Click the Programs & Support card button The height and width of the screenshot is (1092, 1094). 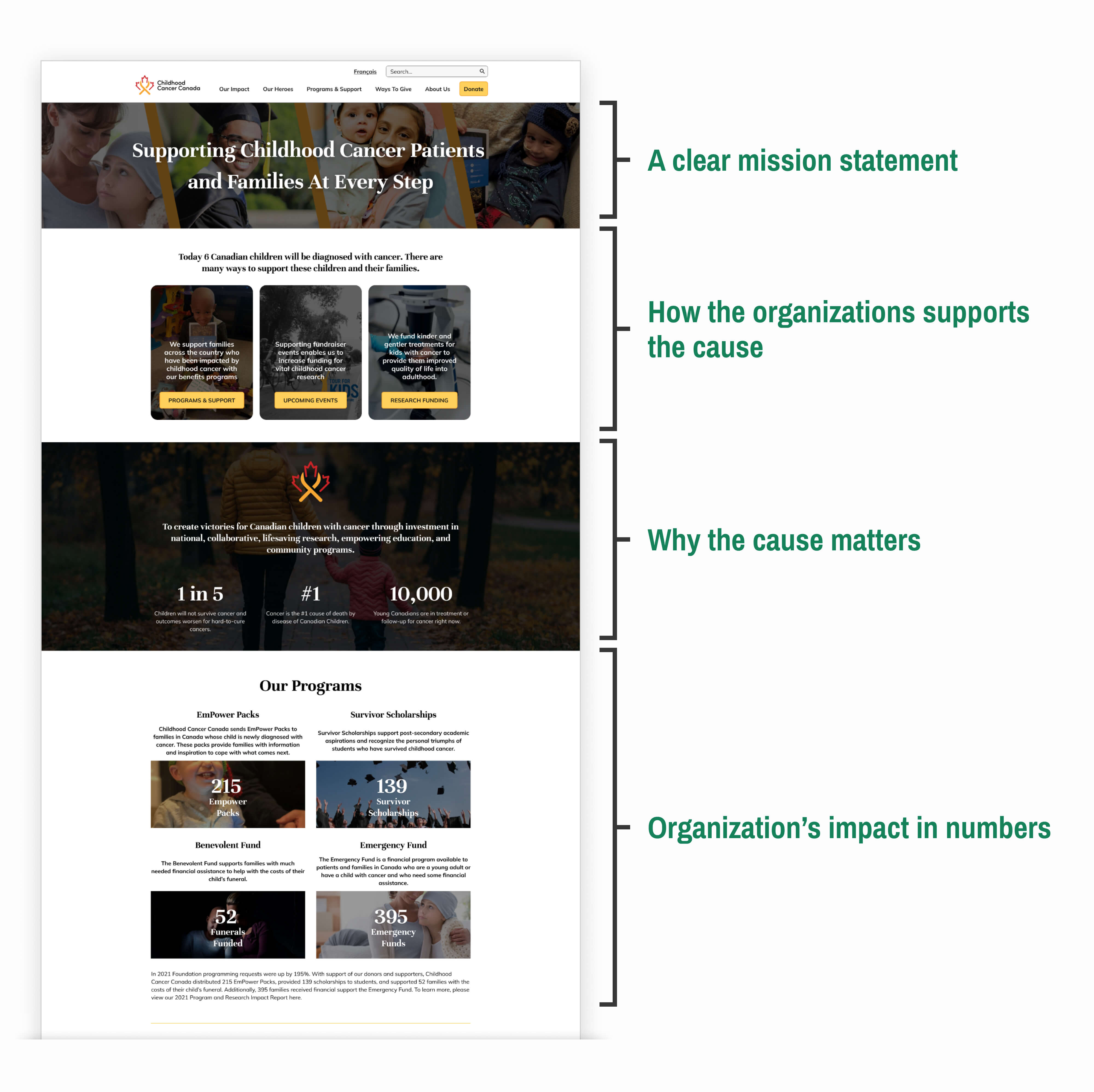click(x=202, y=400)
